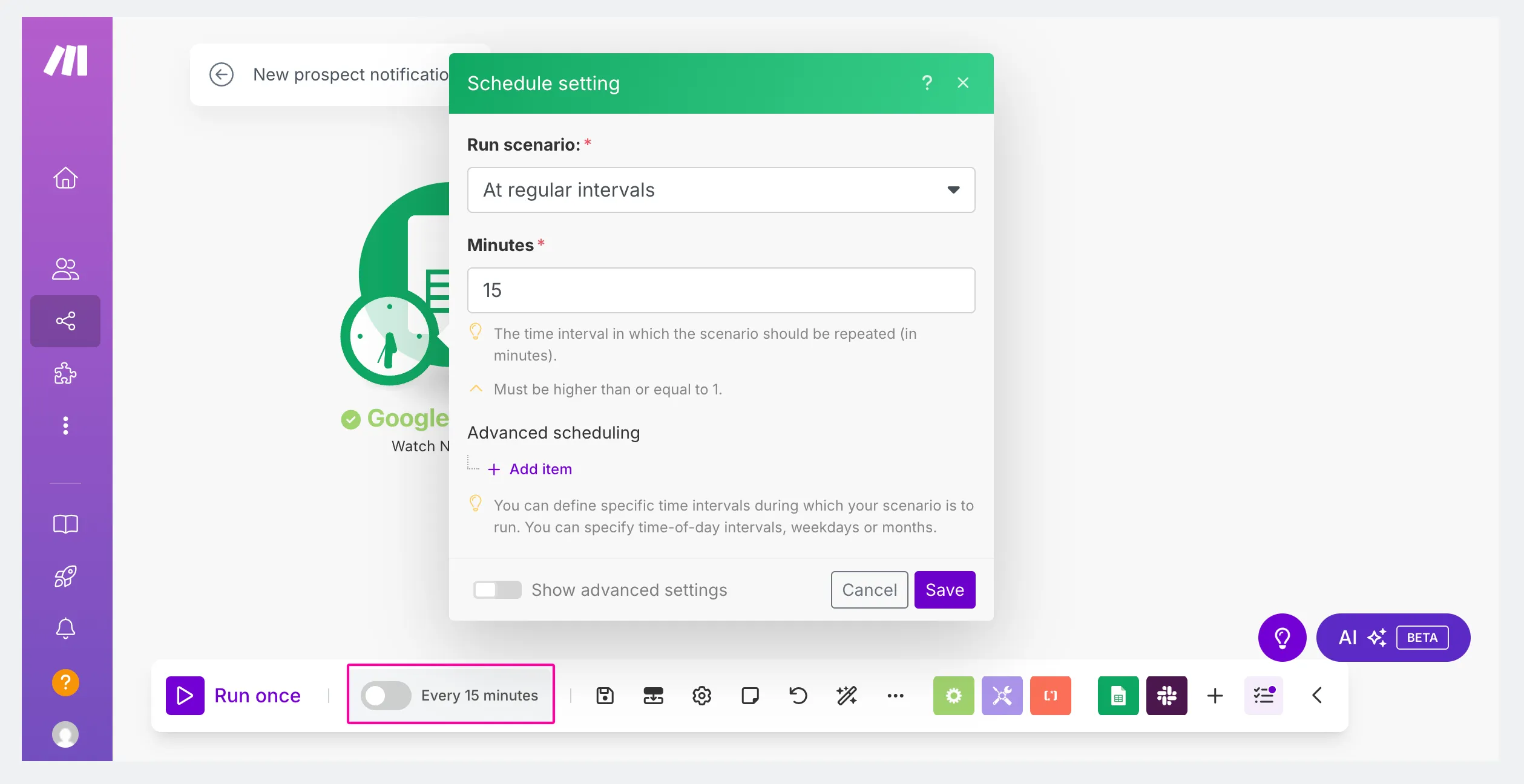Open Scenario settings gear icon
Image resolution: width=1524 pixels, height=784 pixels.
[x=701, y=696]
